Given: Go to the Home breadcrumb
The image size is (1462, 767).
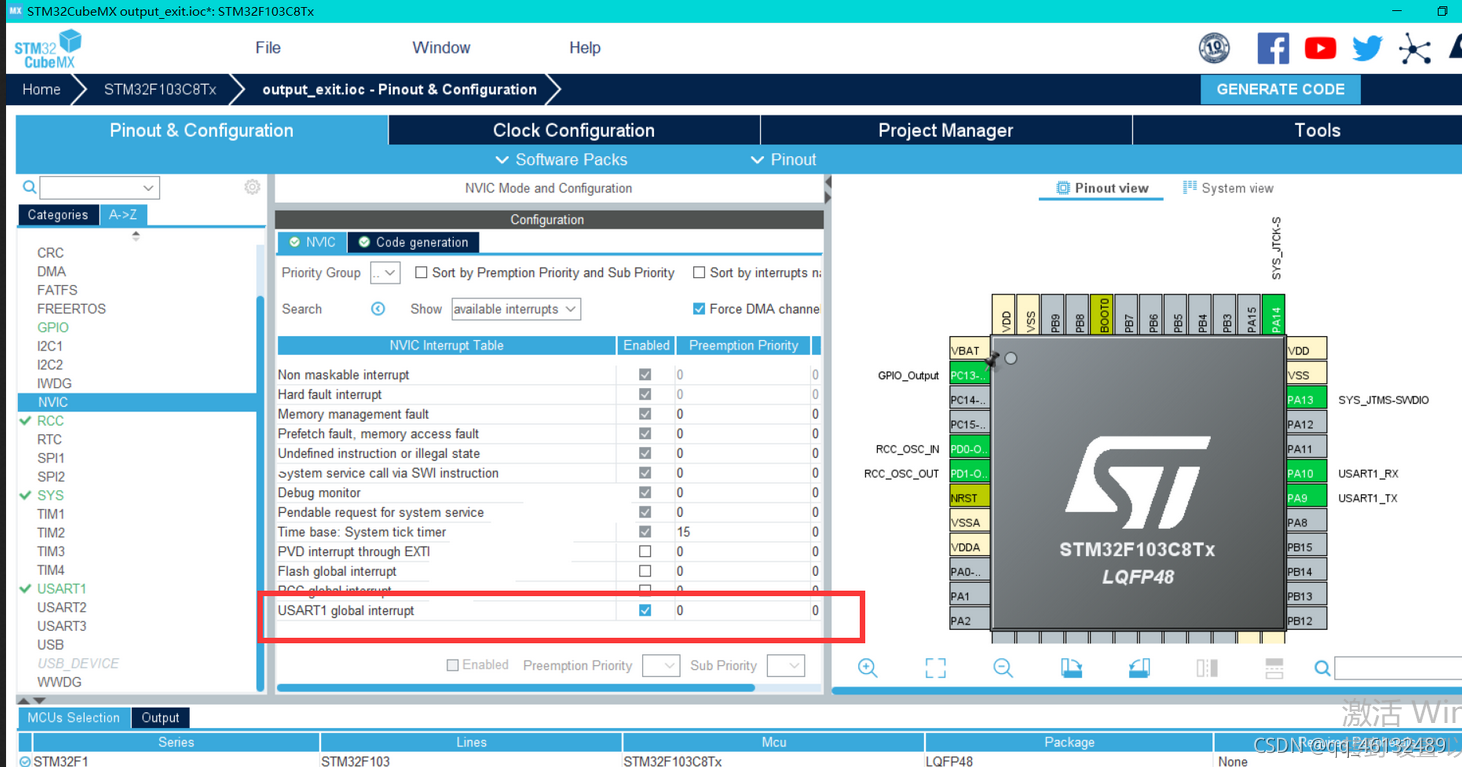Looking at the screenshot, I should pos(41,89).
